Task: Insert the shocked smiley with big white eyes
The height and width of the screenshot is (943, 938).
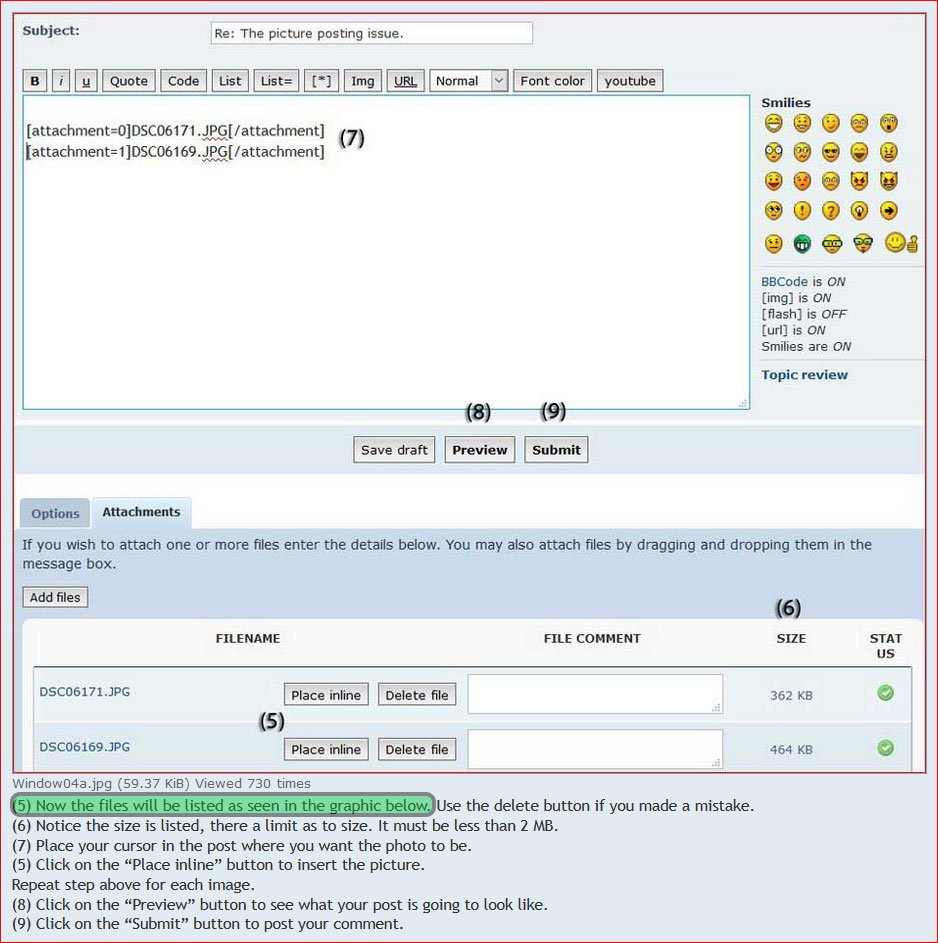Action: coord(773,152)
